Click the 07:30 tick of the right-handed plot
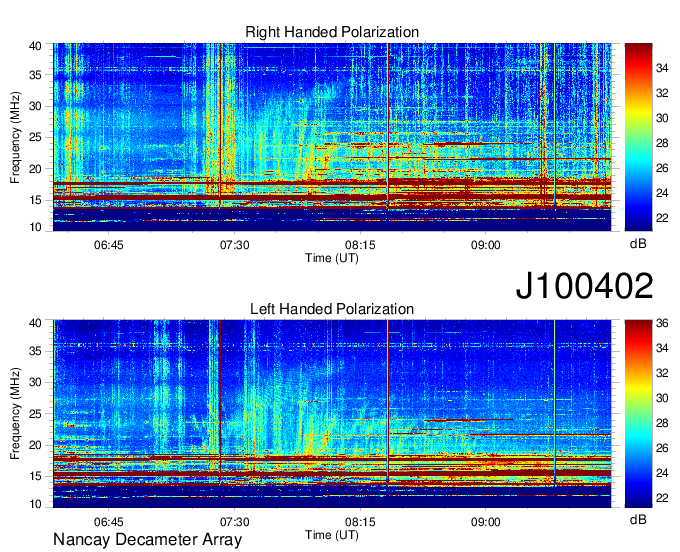Viewport: 680px width, 552px height. coord(234,245)
